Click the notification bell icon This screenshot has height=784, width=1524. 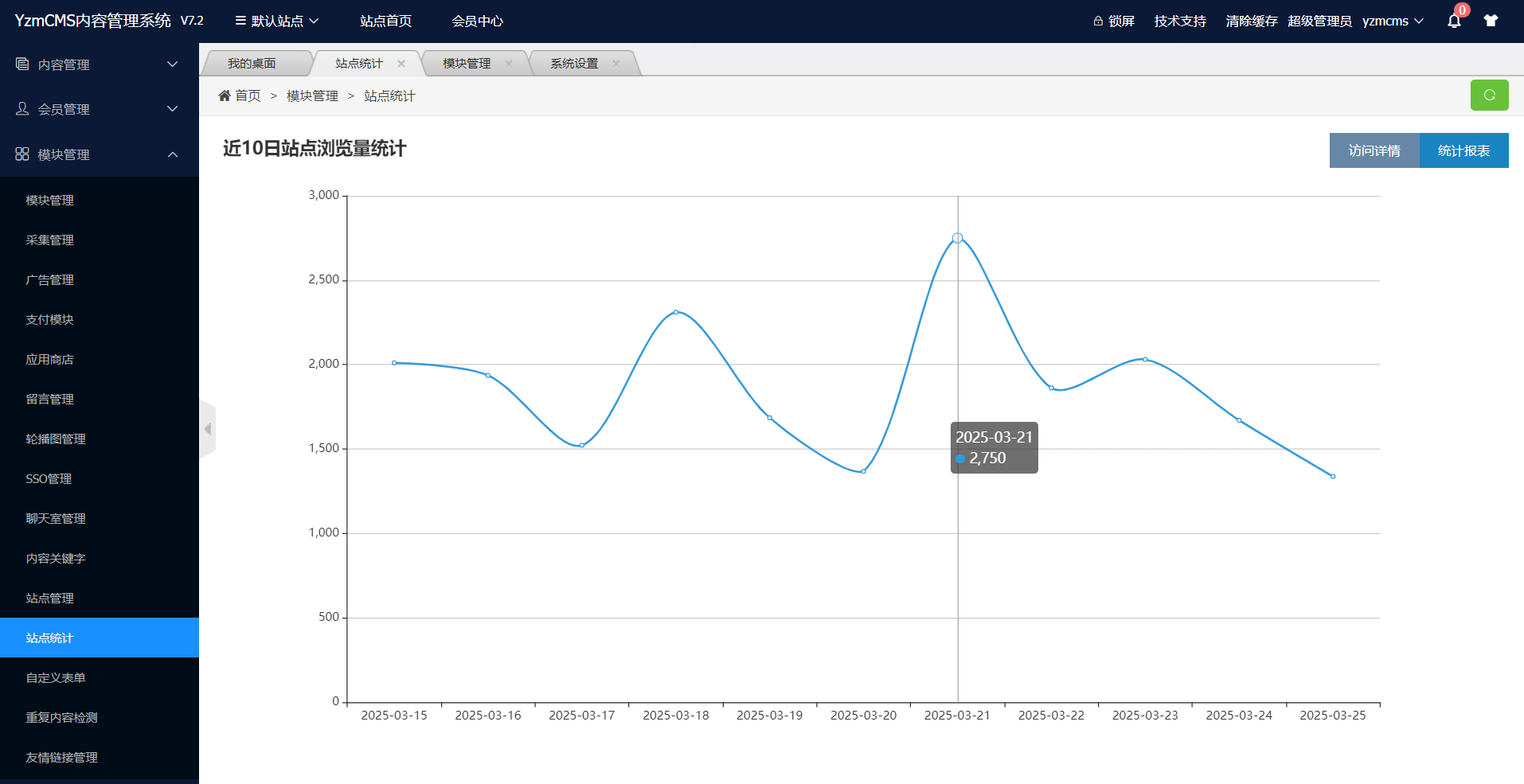click(1453, 21)
